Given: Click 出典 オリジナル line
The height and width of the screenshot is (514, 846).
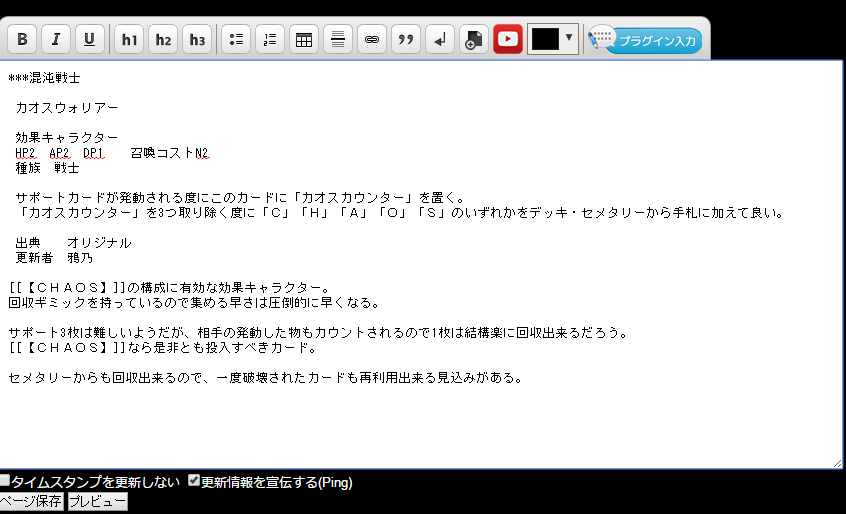Looking at the screenshot, I should [73, 243].
